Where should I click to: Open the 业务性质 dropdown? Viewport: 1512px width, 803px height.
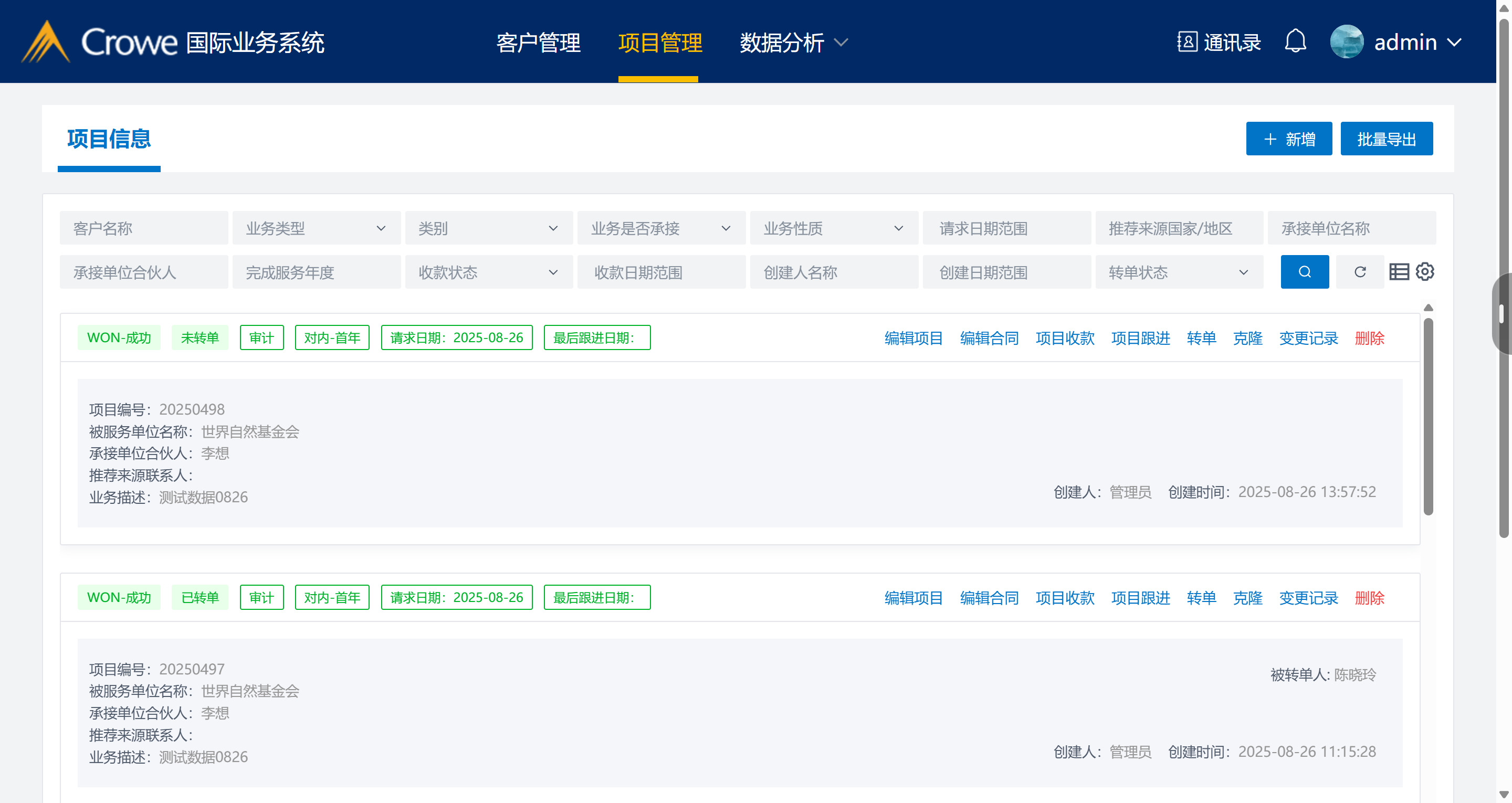pyautogui.click(x=834, y=228)
